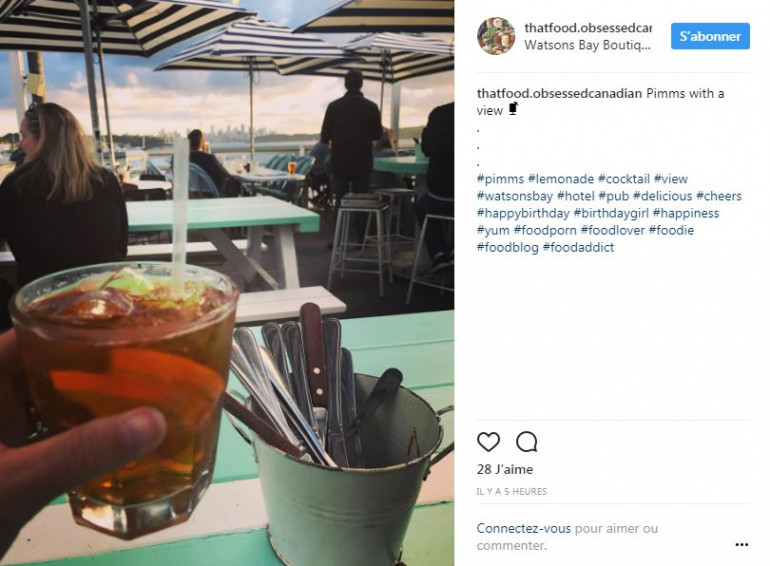Viewport: 770px width, 566px height.
Task: Open the thatfood.obsessedcanadian profile avatar
Action: point(496,36)
